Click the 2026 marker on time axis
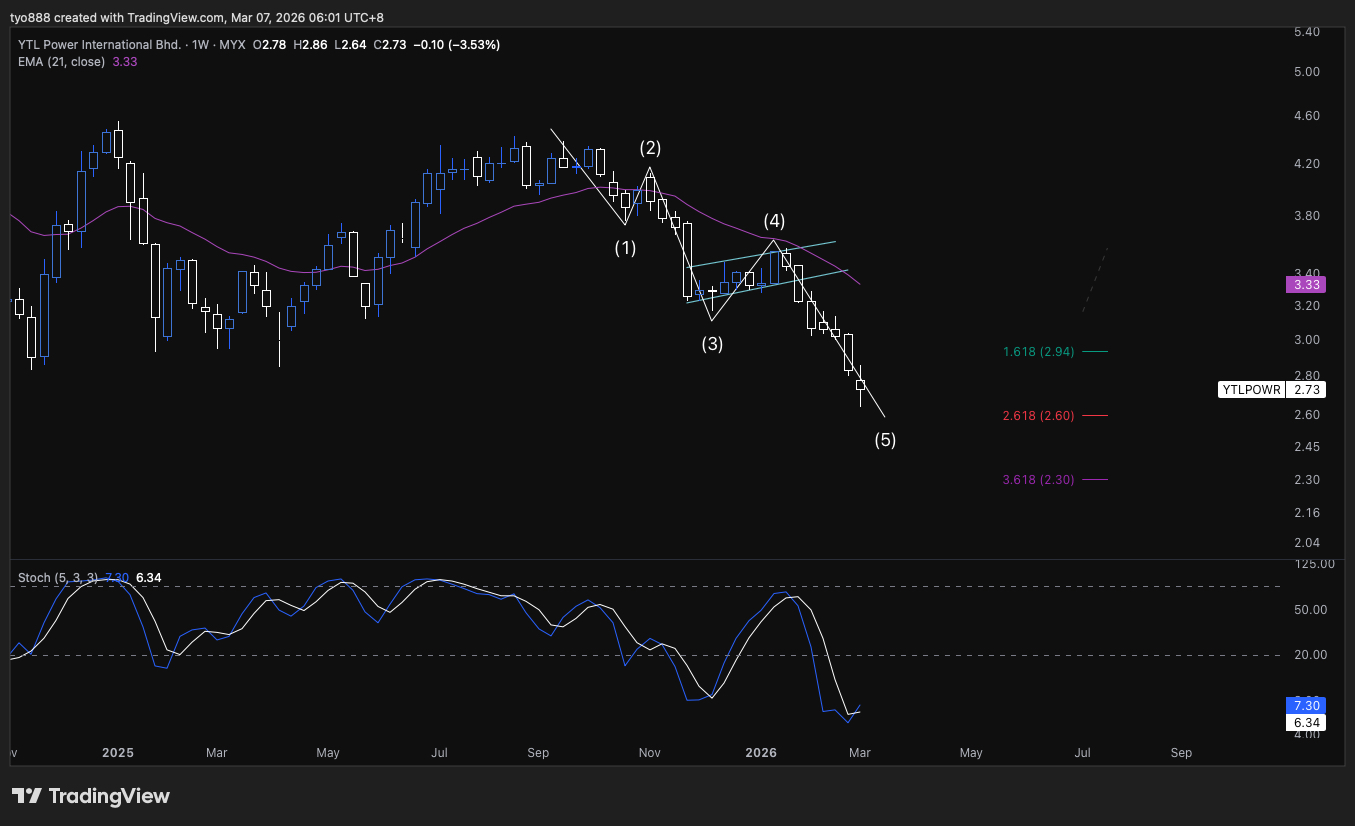This screenshot has width=1355, height=826. (x=761, y=752)
